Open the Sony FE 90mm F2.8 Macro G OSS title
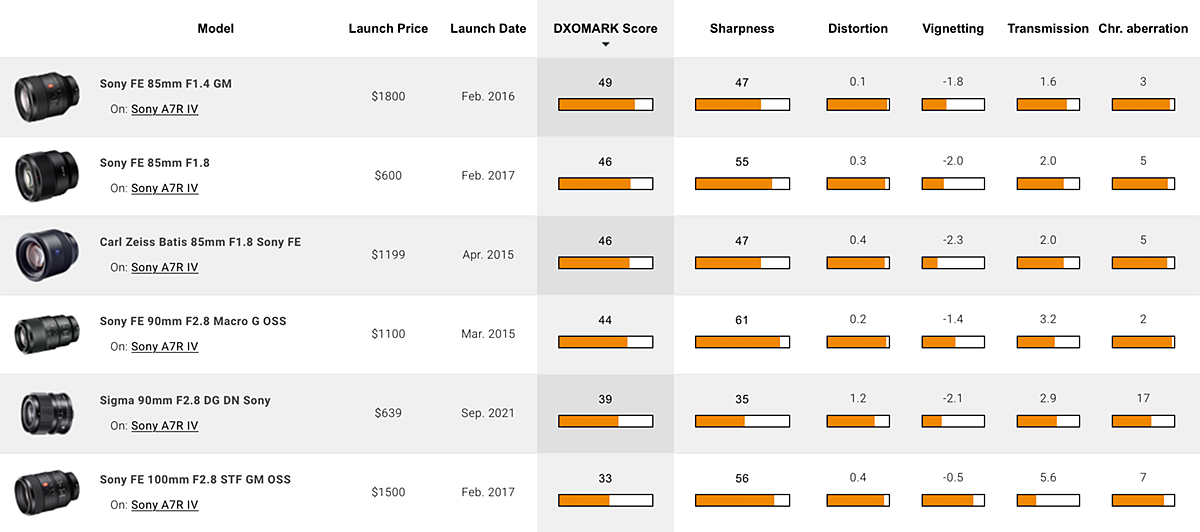This screenshot has width=1200, height=532. point(193,321)
